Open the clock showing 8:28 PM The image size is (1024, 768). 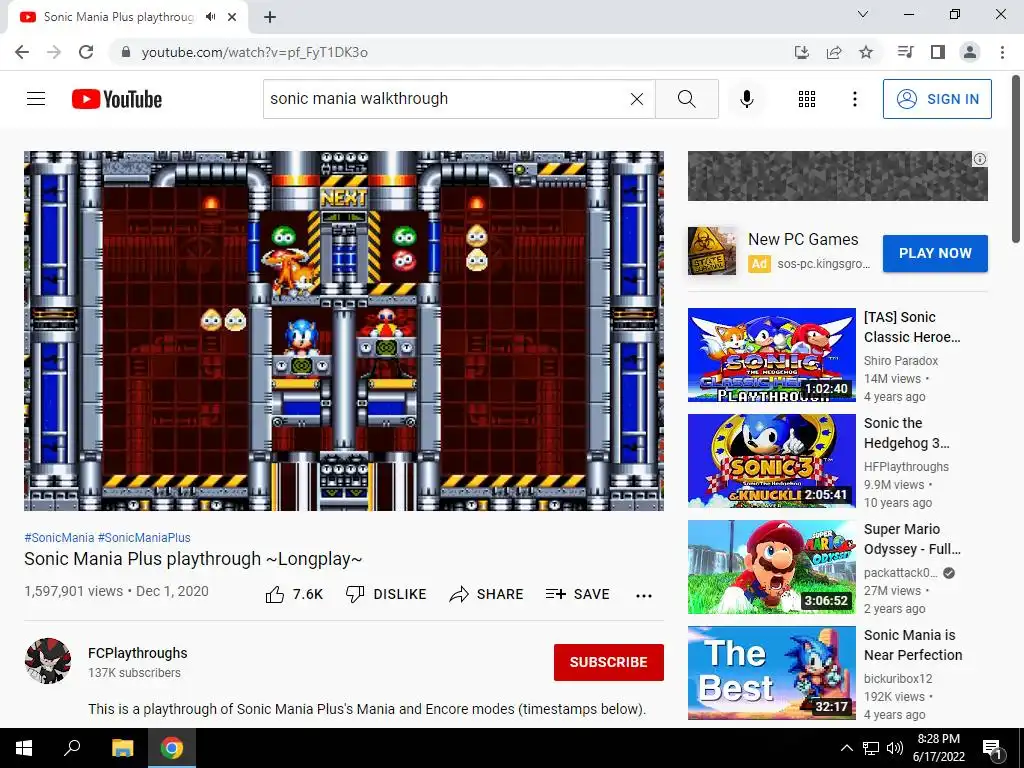click(x=938, y=748)
